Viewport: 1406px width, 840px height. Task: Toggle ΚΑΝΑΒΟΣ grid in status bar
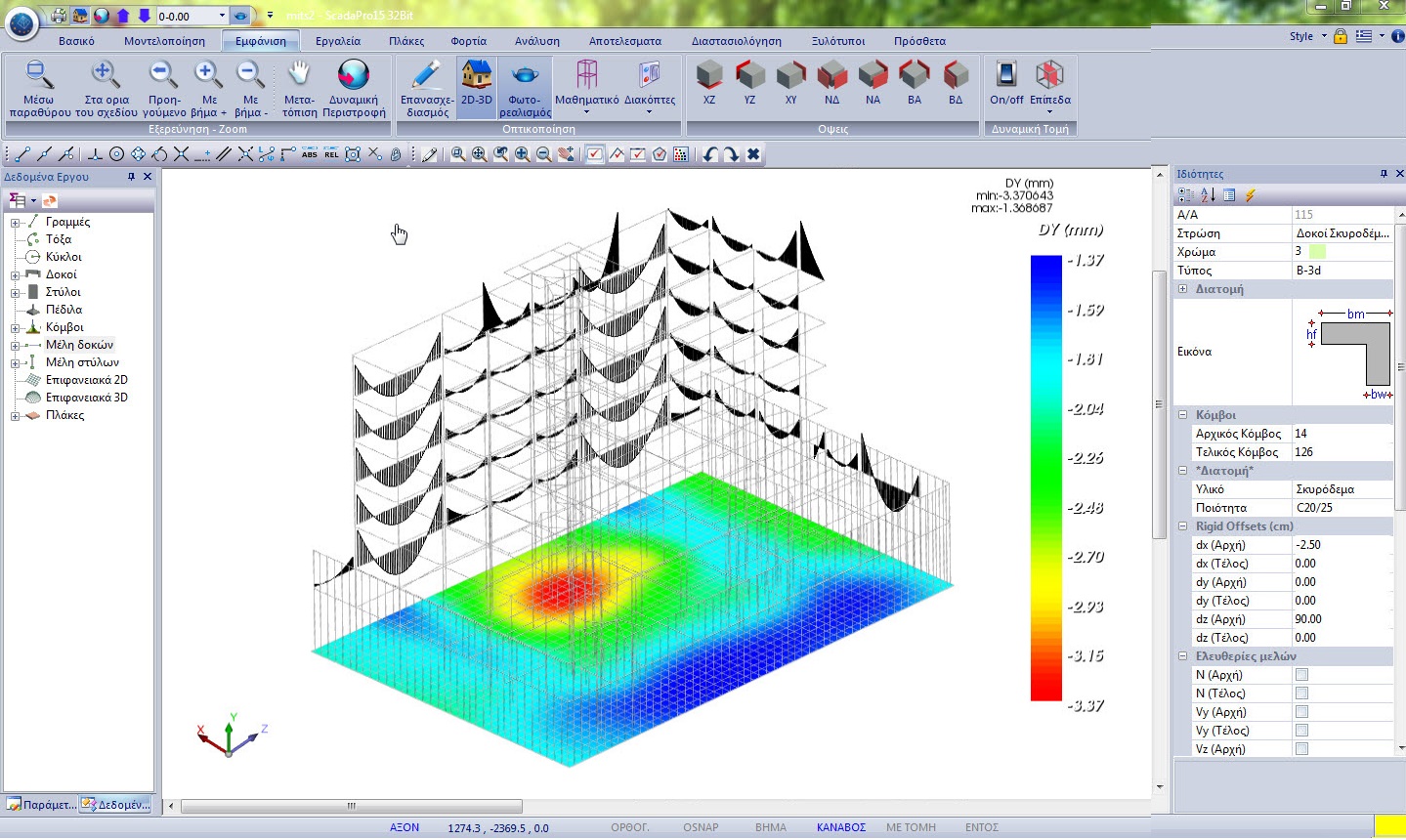841,827
